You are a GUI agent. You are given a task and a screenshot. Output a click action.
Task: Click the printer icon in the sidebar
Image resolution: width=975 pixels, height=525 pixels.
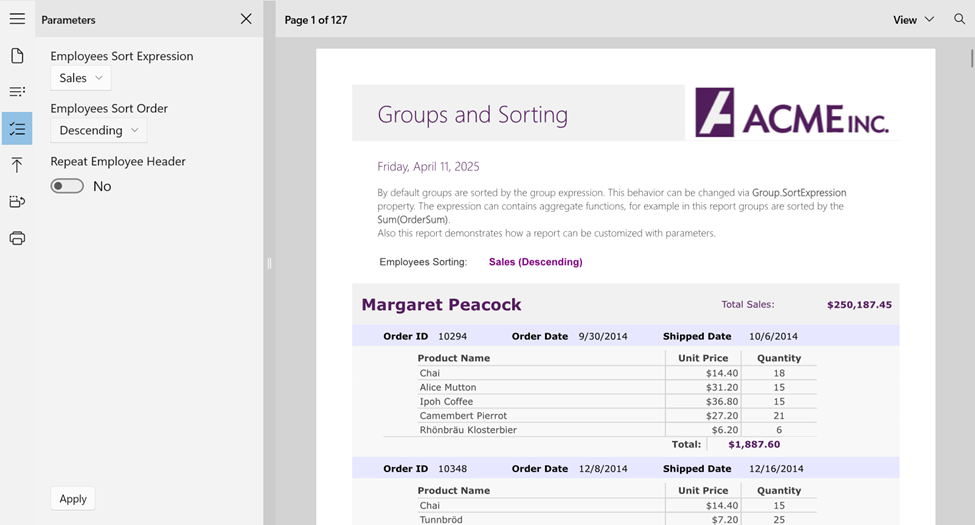17,238
